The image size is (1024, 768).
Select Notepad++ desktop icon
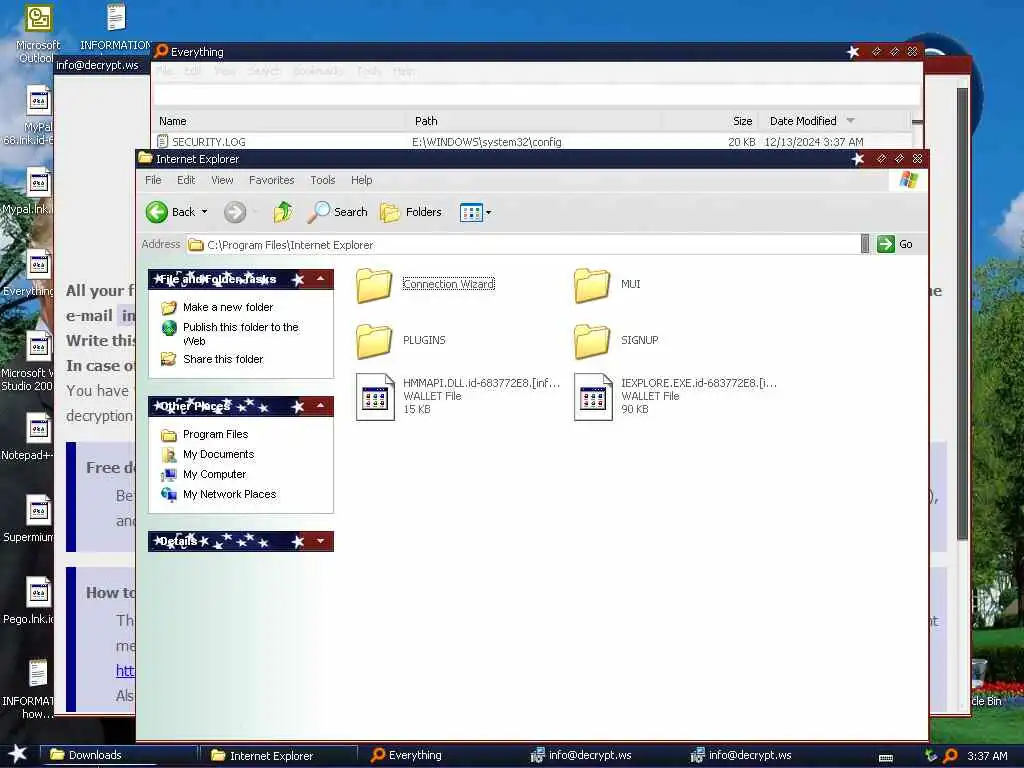click(27, 438)
